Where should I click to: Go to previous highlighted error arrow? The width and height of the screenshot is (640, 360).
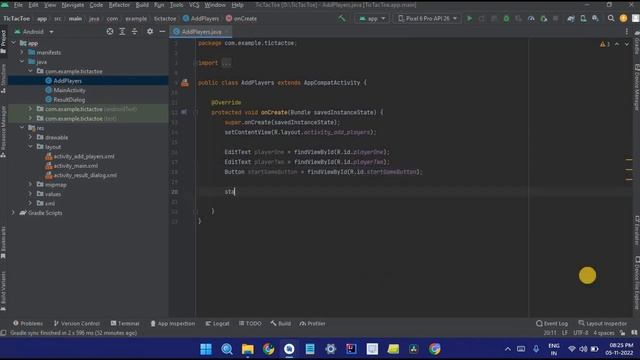pyautogui.click(x=617, y=44)
